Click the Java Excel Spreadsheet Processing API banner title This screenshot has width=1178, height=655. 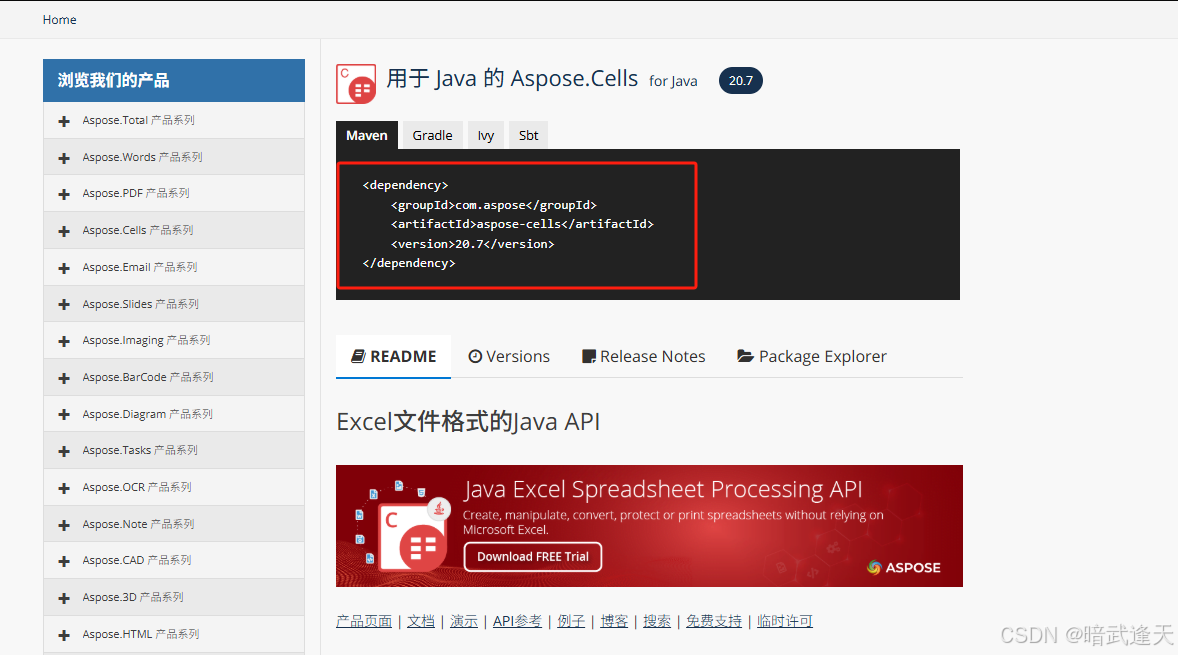(x=663, y=489)
